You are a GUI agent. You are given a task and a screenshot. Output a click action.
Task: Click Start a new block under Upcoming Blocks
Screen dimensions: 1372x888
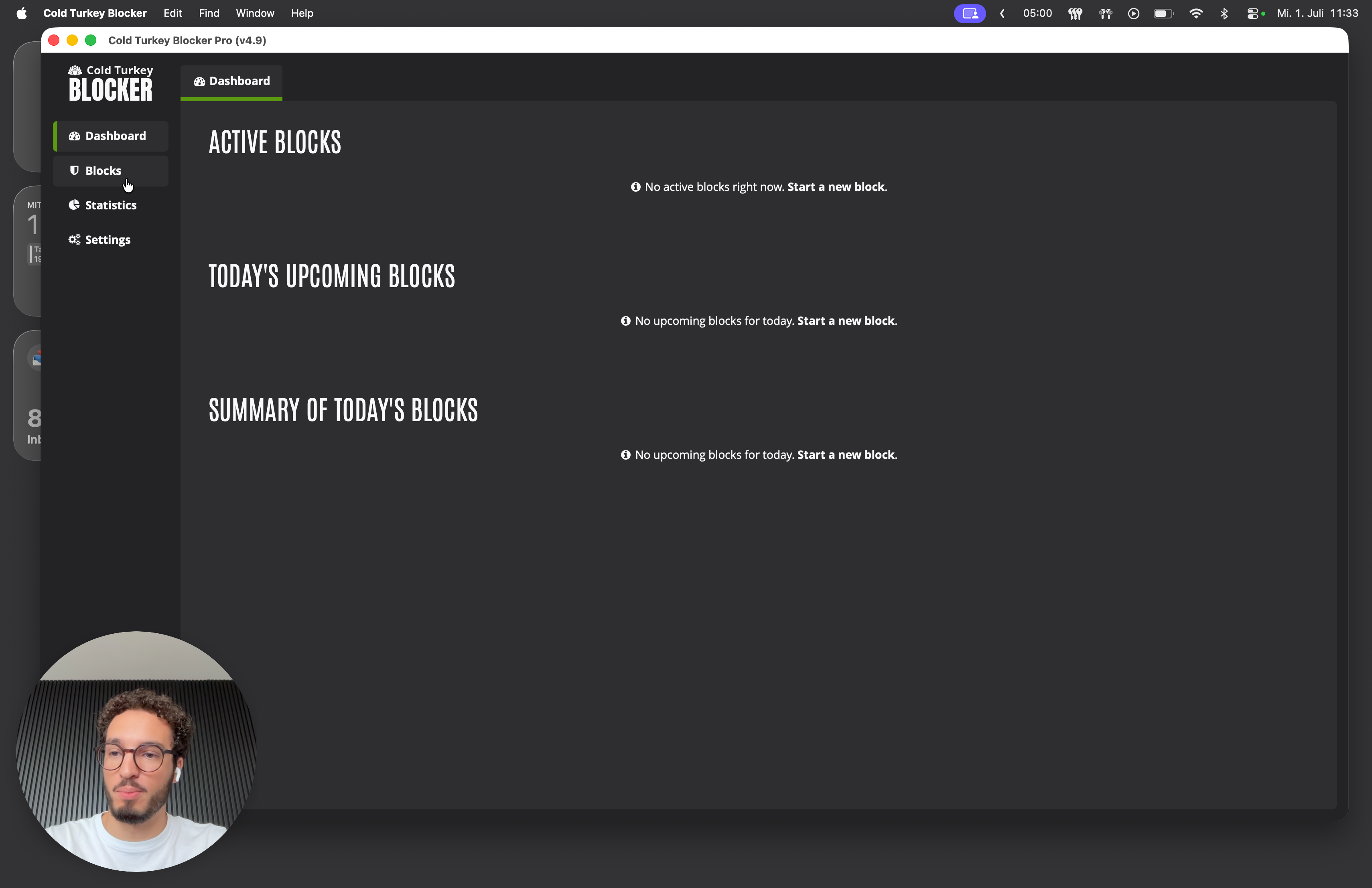pos(846,321)
